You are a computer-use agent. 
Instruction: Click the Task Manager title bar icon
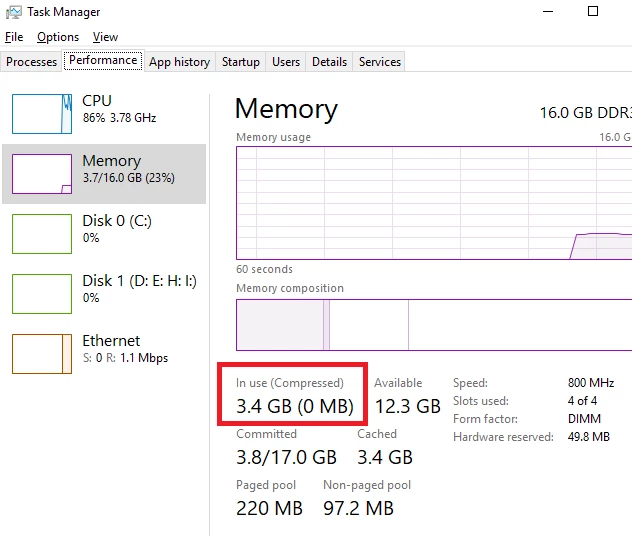click(x=14, y=12)
